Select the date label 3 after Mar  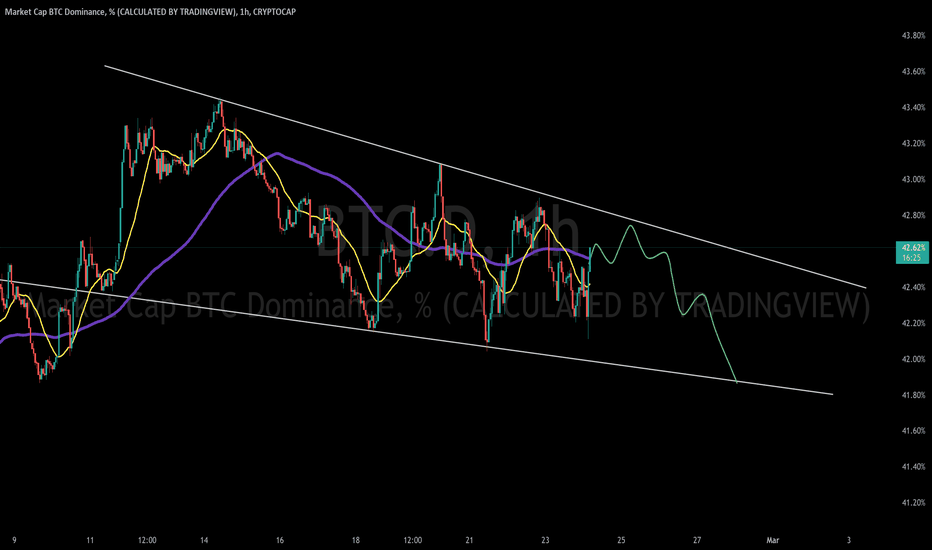click(849, 540)
